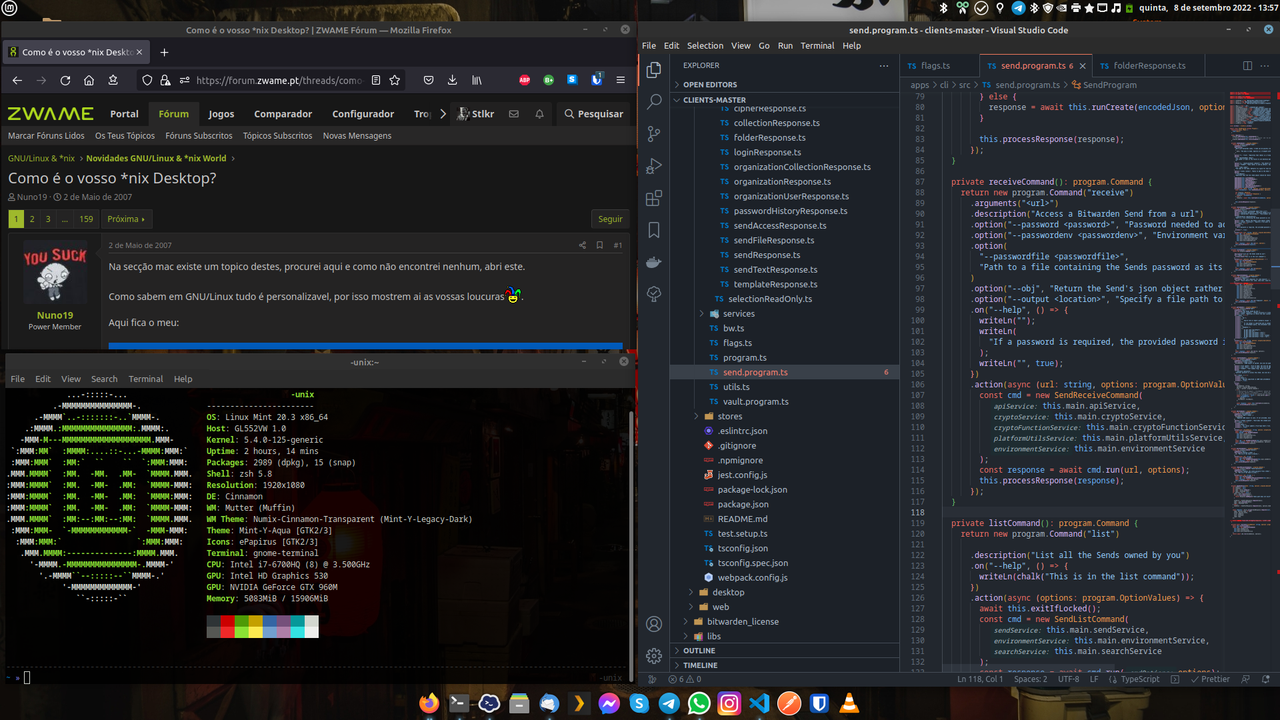Open terminal Search menu
The width and height of the screenshot is (1280, 720).
coord(104,379)
